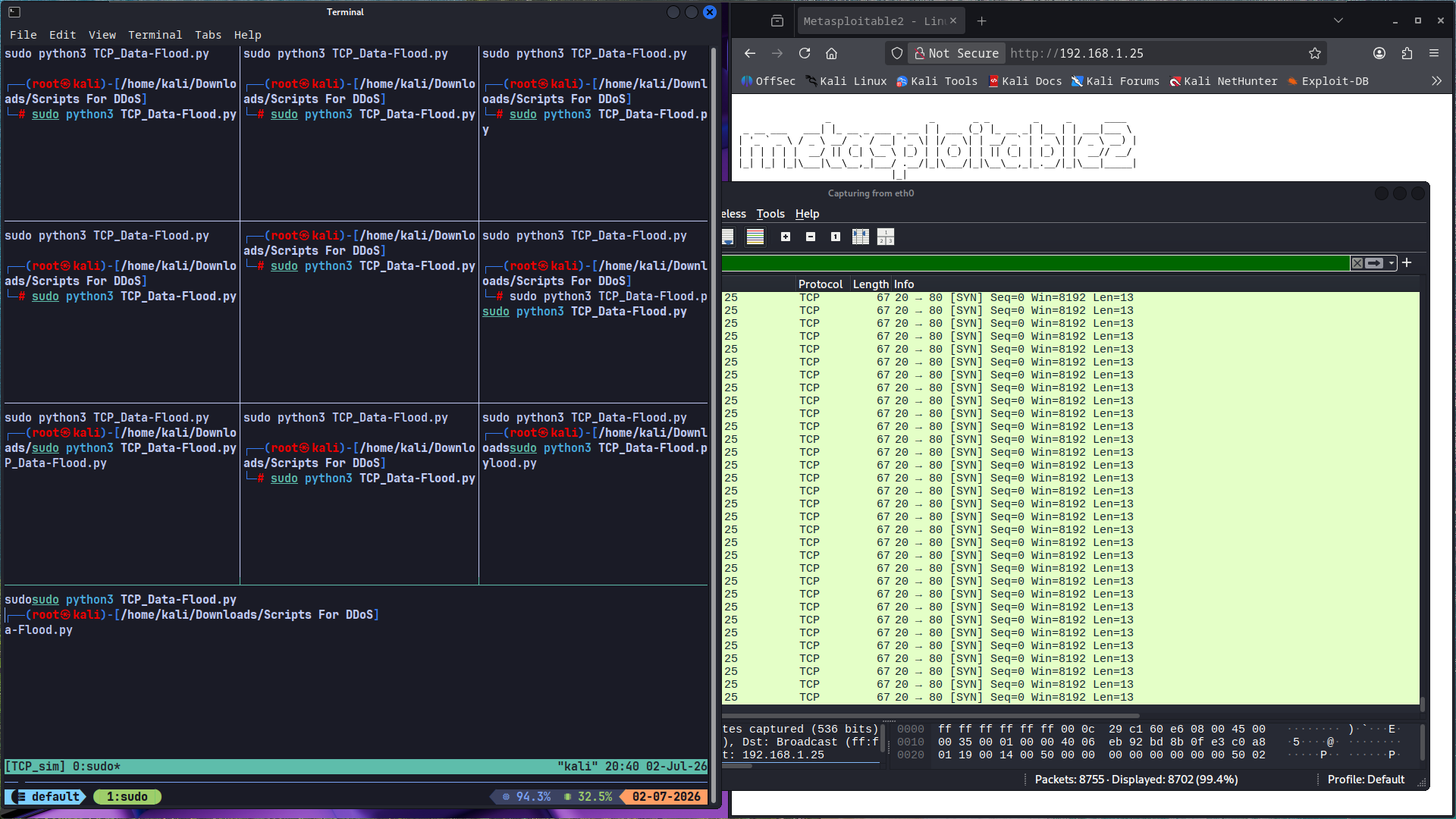Clear the Wireshark display filter
Image resolution: width=1456 pixels, height=819 pixels.
(x=1357, y=263)
